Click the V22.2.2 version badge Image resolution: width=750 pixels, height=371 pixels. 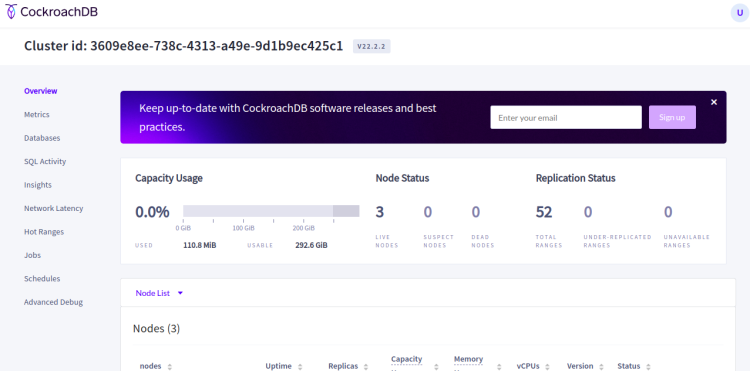(372, 46)
